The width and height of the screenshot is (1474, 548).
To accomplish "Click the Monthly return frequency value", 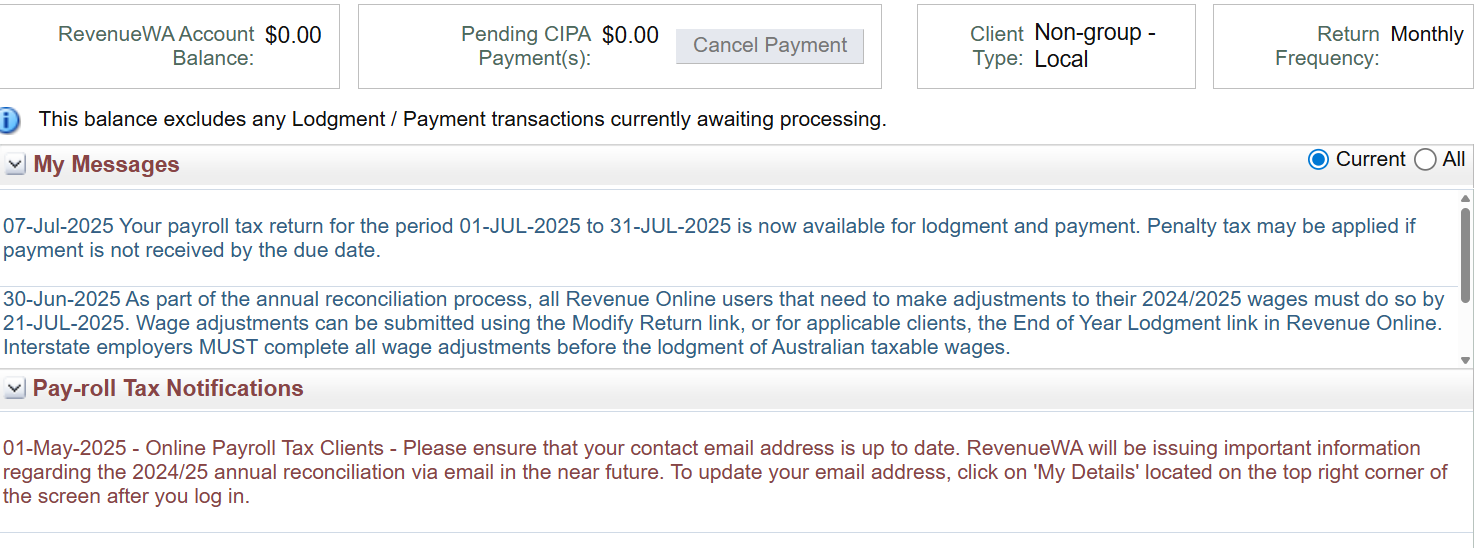I will (x=1427, y=34).
